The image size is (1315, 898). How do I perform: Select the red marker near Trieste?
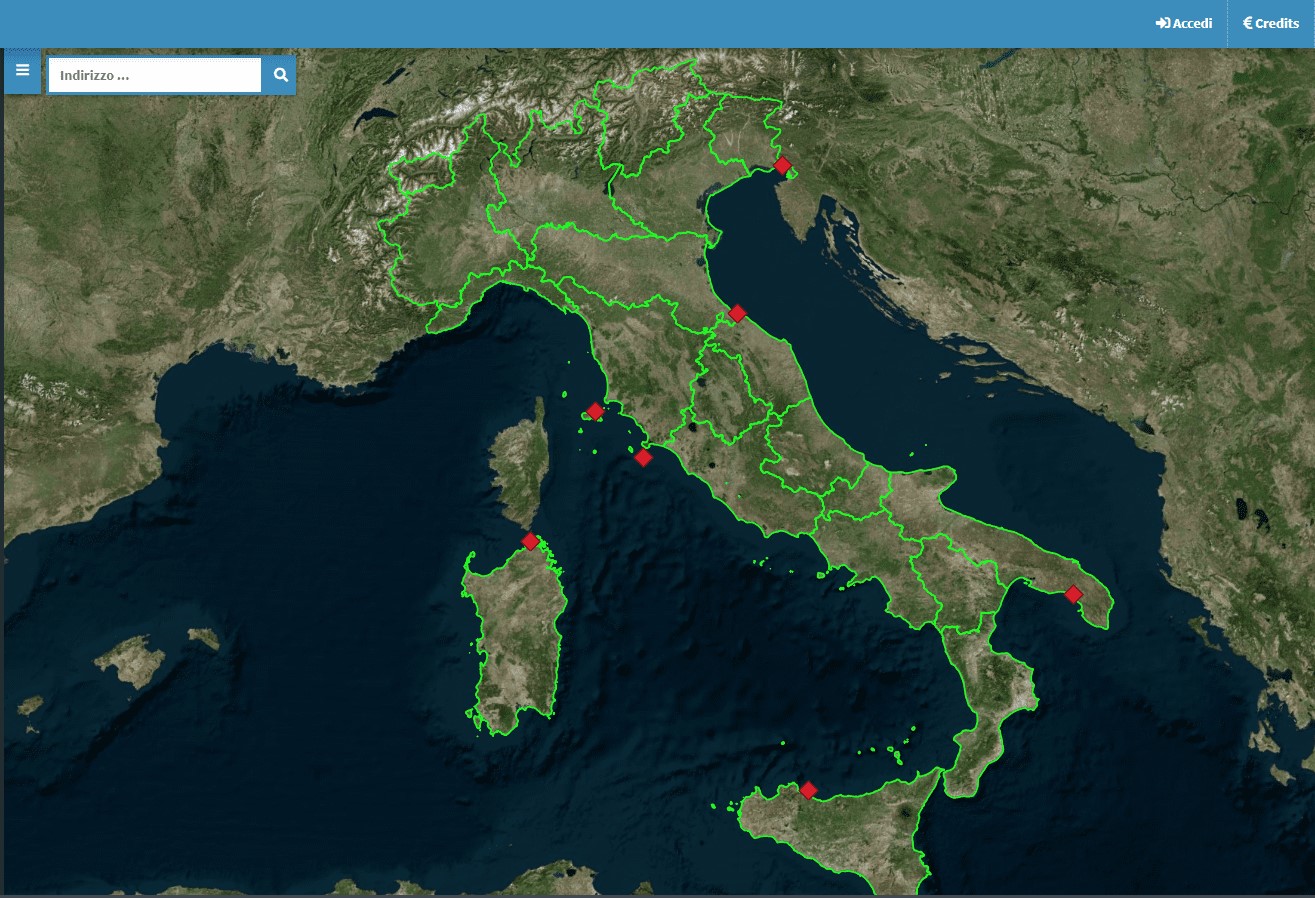(782, 165)
